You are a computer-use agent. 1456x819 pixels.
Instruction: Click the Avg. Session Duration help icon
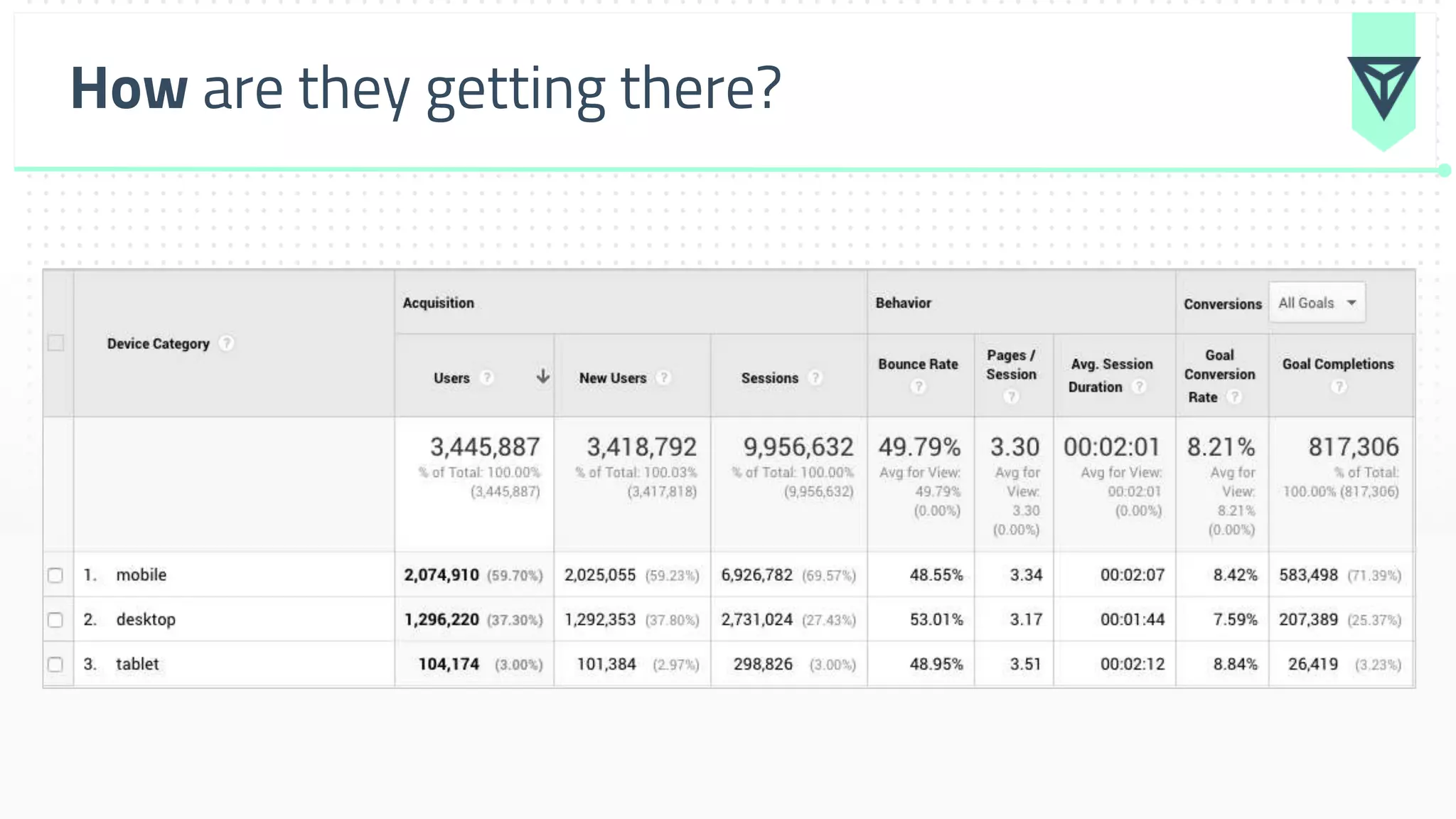[1139, 387]
